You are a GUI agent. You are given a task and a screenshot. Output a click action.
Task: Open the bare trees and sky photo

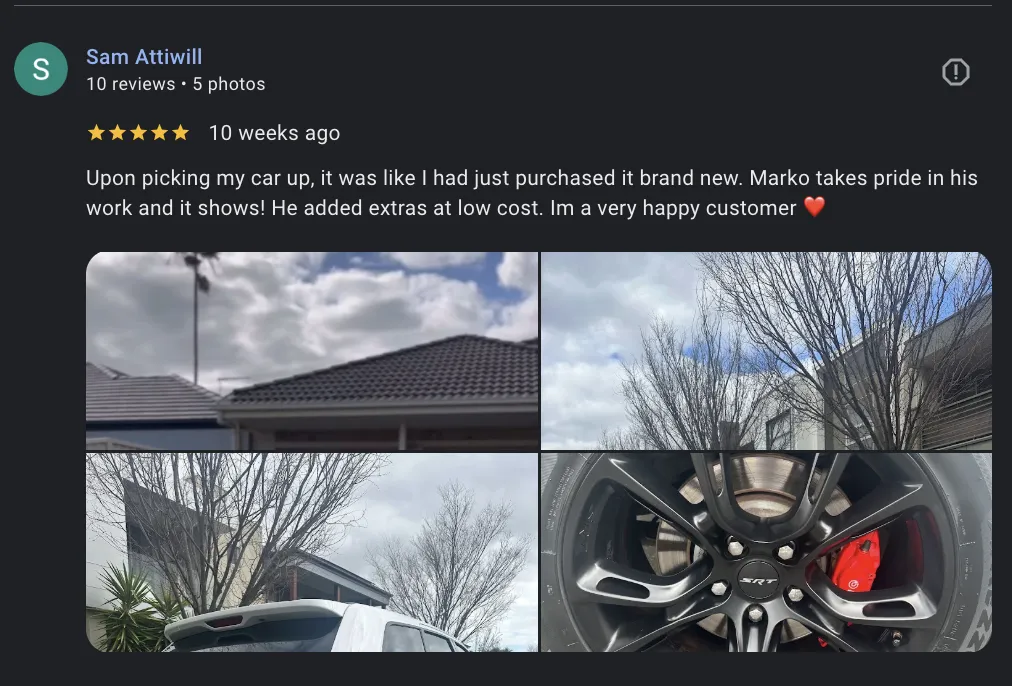(766, 350)
